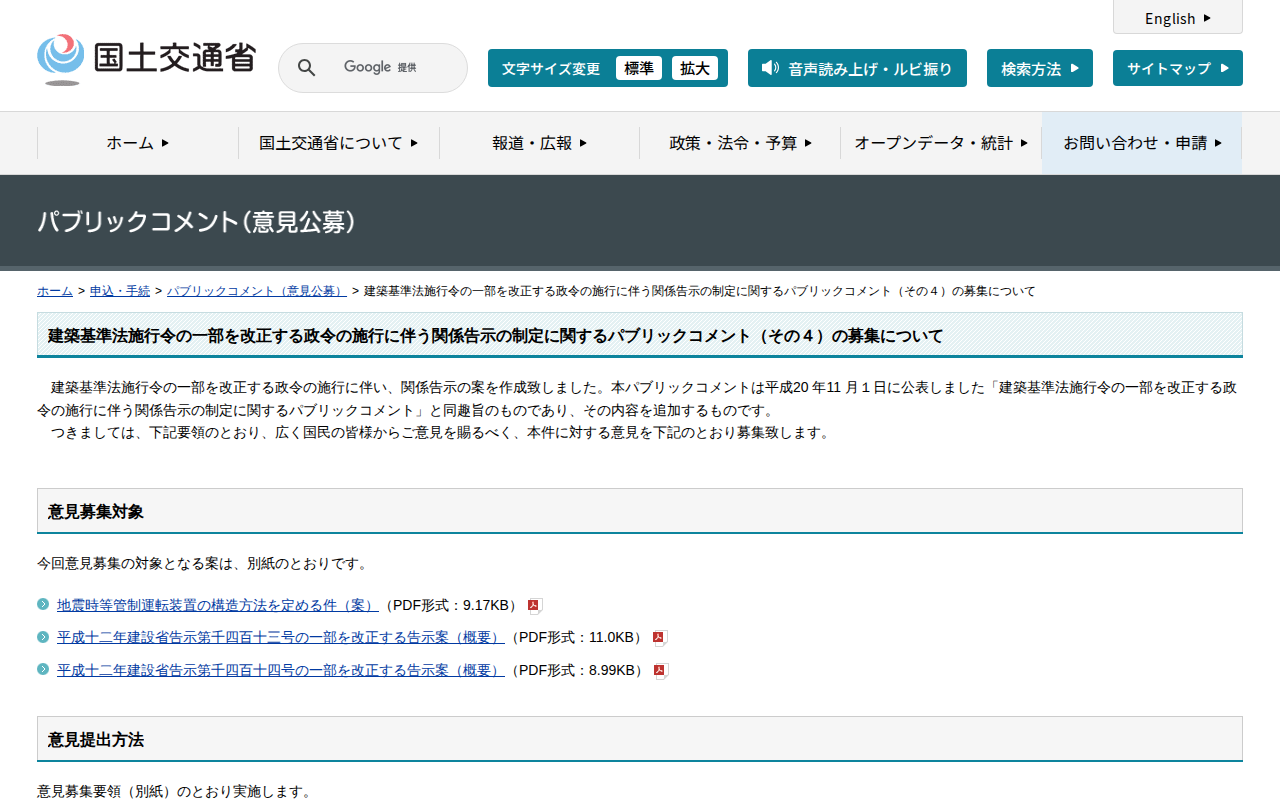
Task: Click PDF icon beside 第千四百十三号 link
Action: tap(659, 638)
